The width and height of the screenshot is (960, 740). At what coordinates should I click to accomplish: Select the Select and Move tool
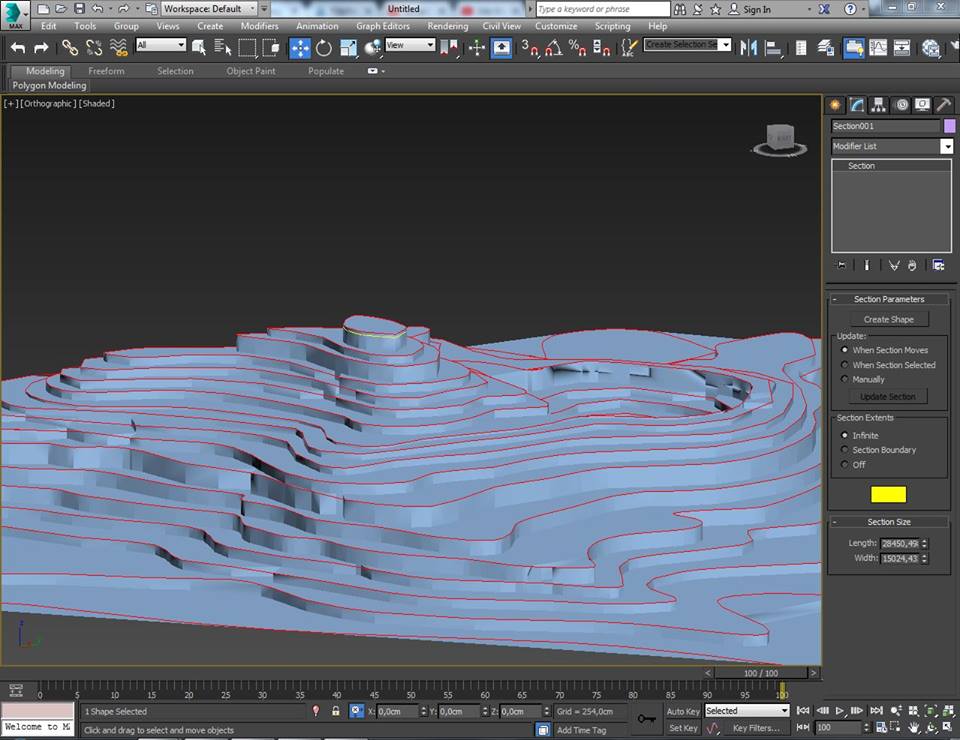(300, 48)
